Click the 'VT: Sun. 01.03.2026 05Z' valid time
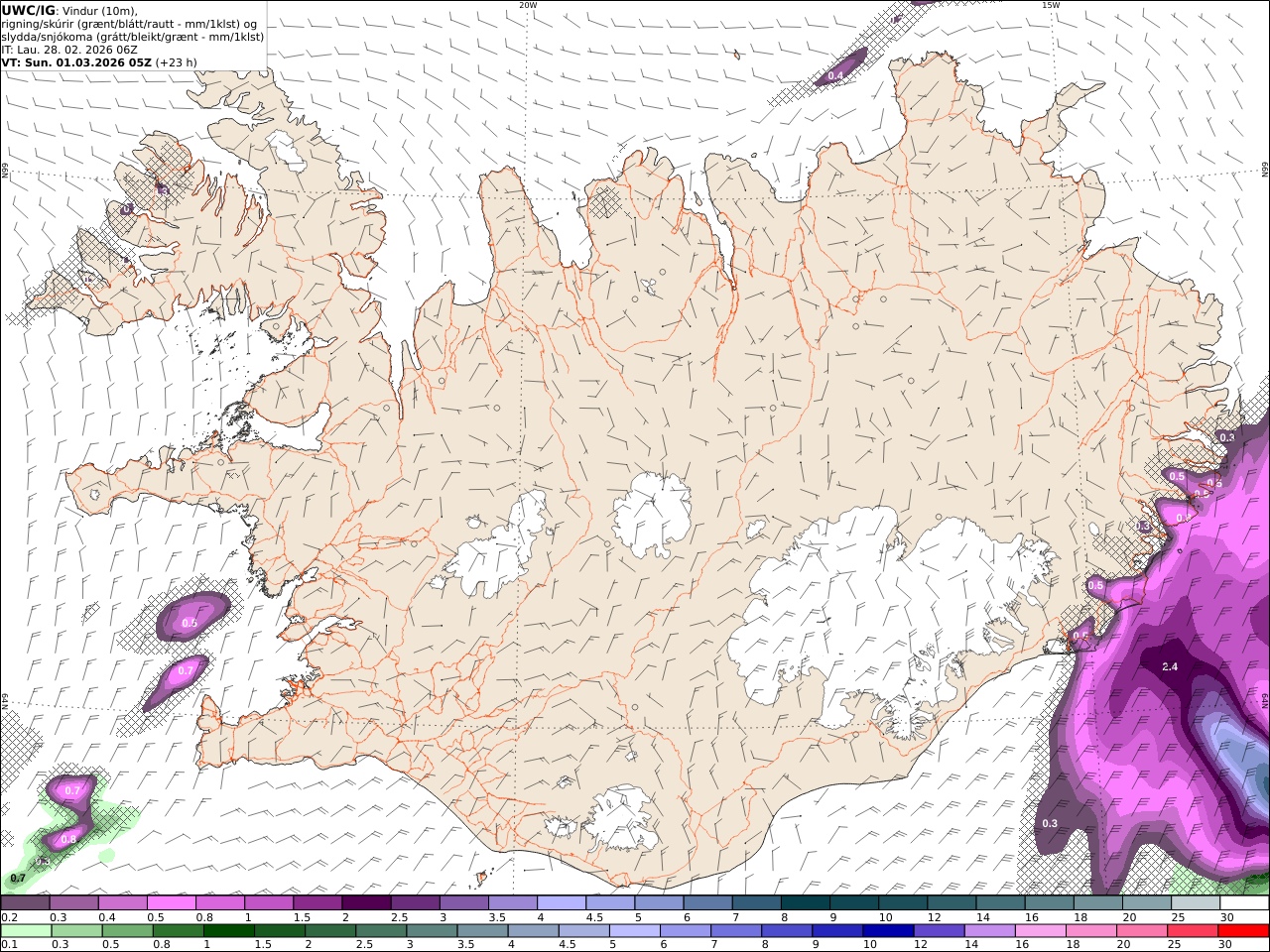The width and height of the screenshot is (1270, 952). coord(76,62)
